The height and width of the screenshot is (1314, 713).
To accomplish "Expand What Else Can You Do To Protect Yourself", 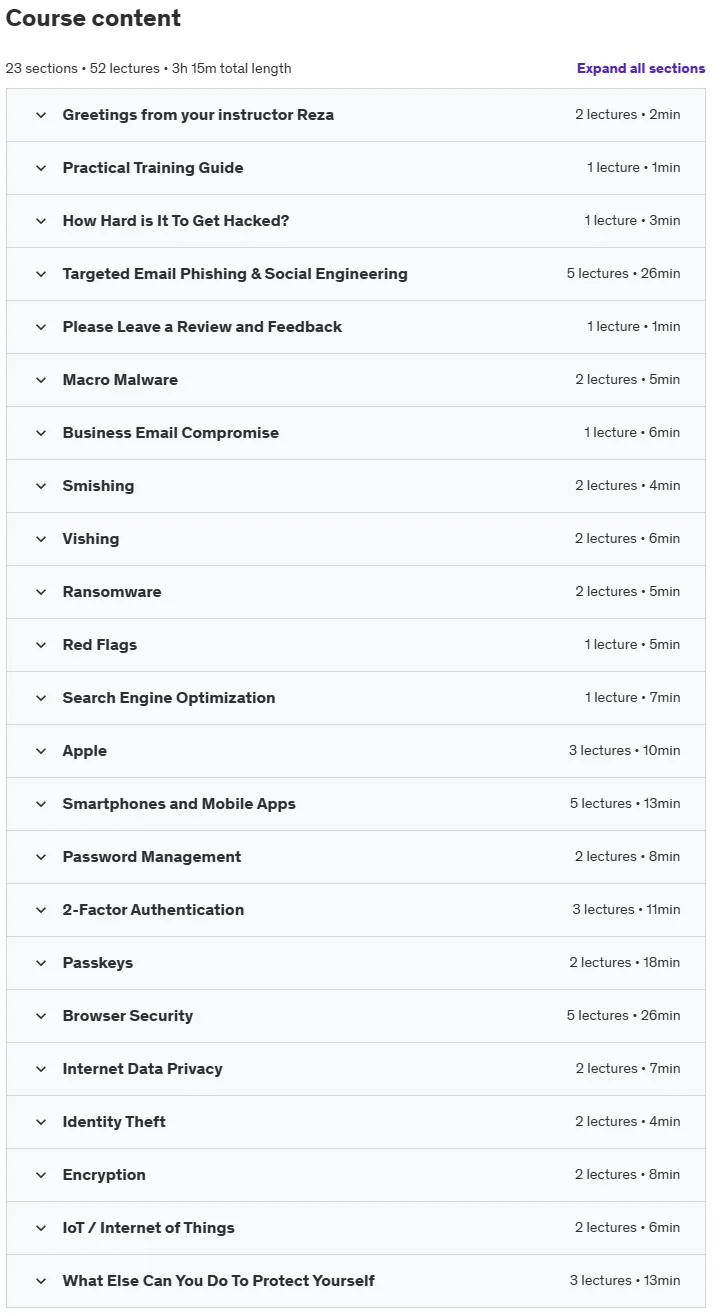I will [x=355, y=1281].
